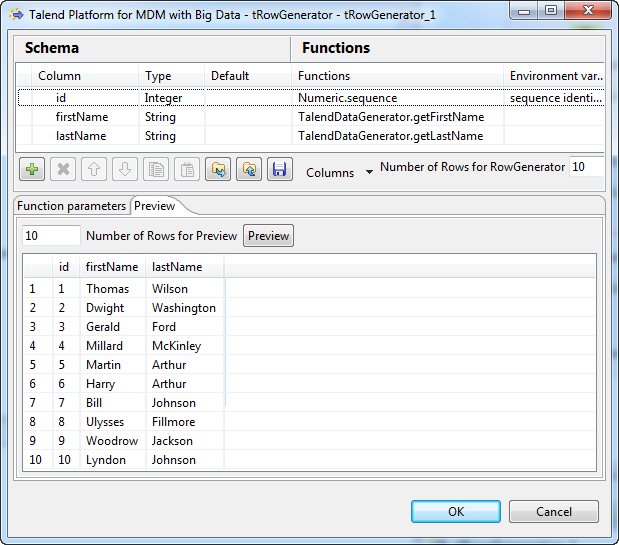This screenshot has width=619, height=545.
Task: Select the Preview tab
Action: point(155,206)
